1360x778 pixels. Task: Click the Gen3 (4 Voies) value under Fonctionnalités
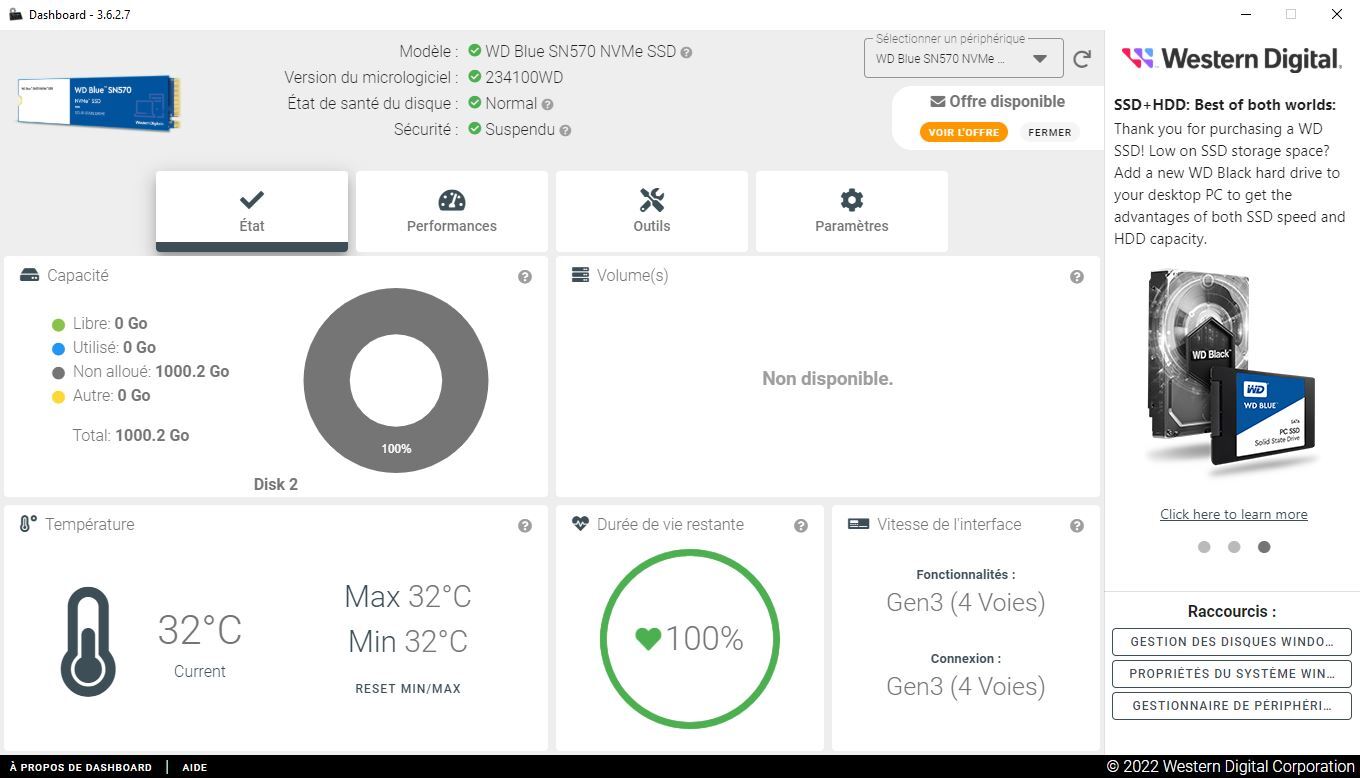(x=966, y=602)
